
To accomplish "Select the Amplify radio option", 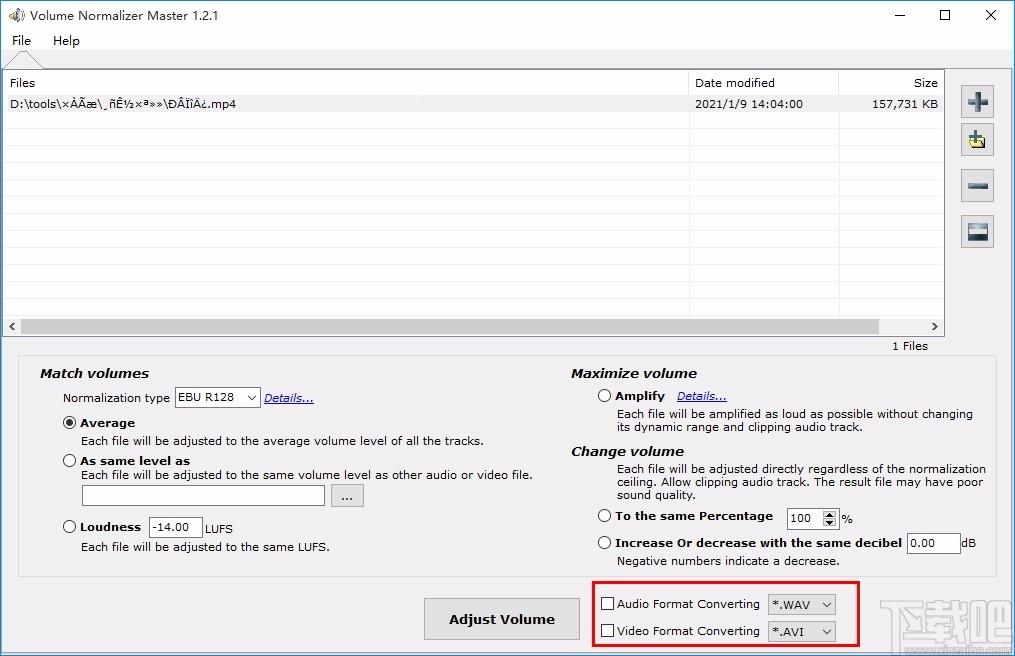I will 604,395.
